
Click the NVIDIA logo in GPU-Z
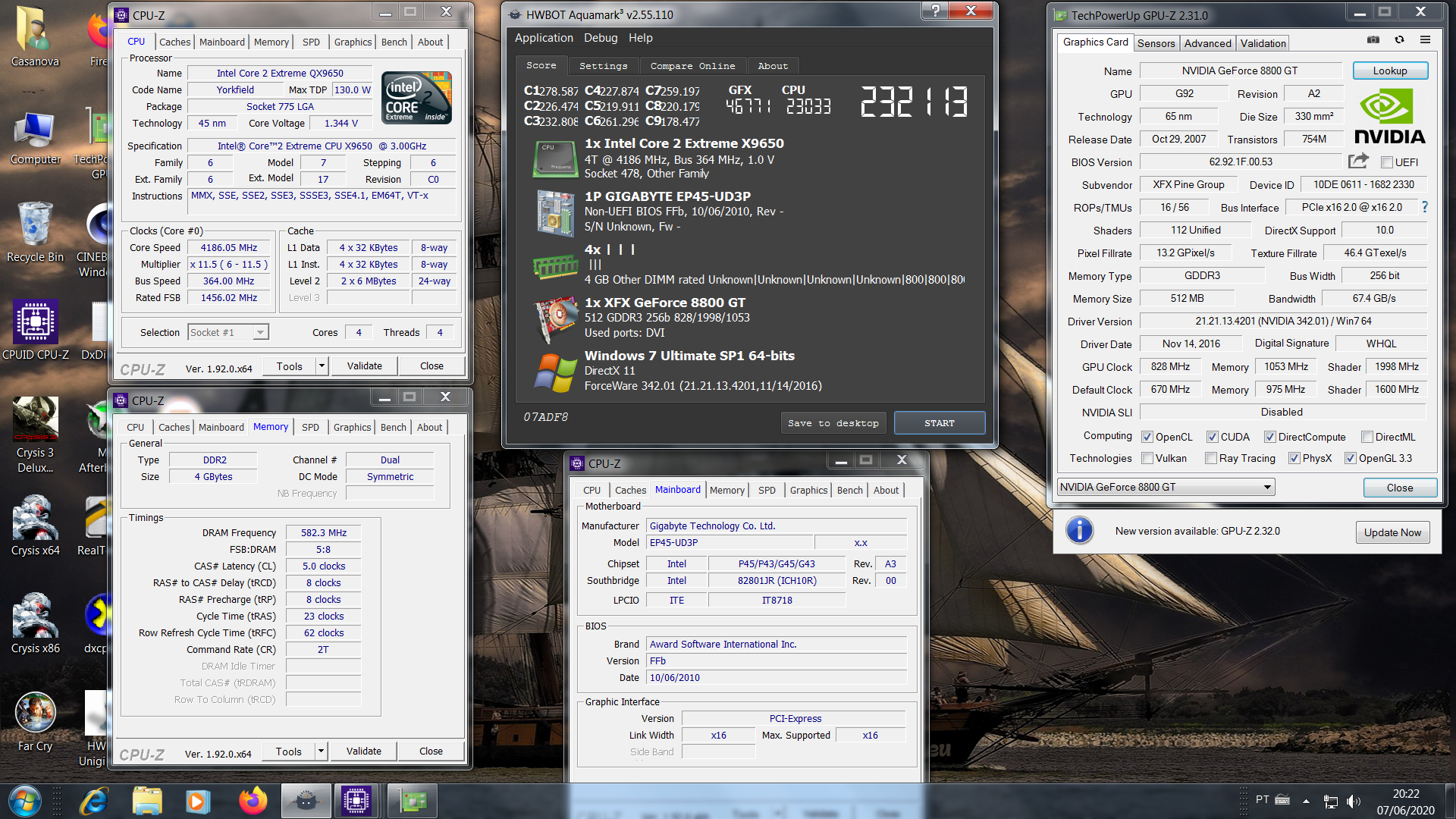click(1389, 116)
